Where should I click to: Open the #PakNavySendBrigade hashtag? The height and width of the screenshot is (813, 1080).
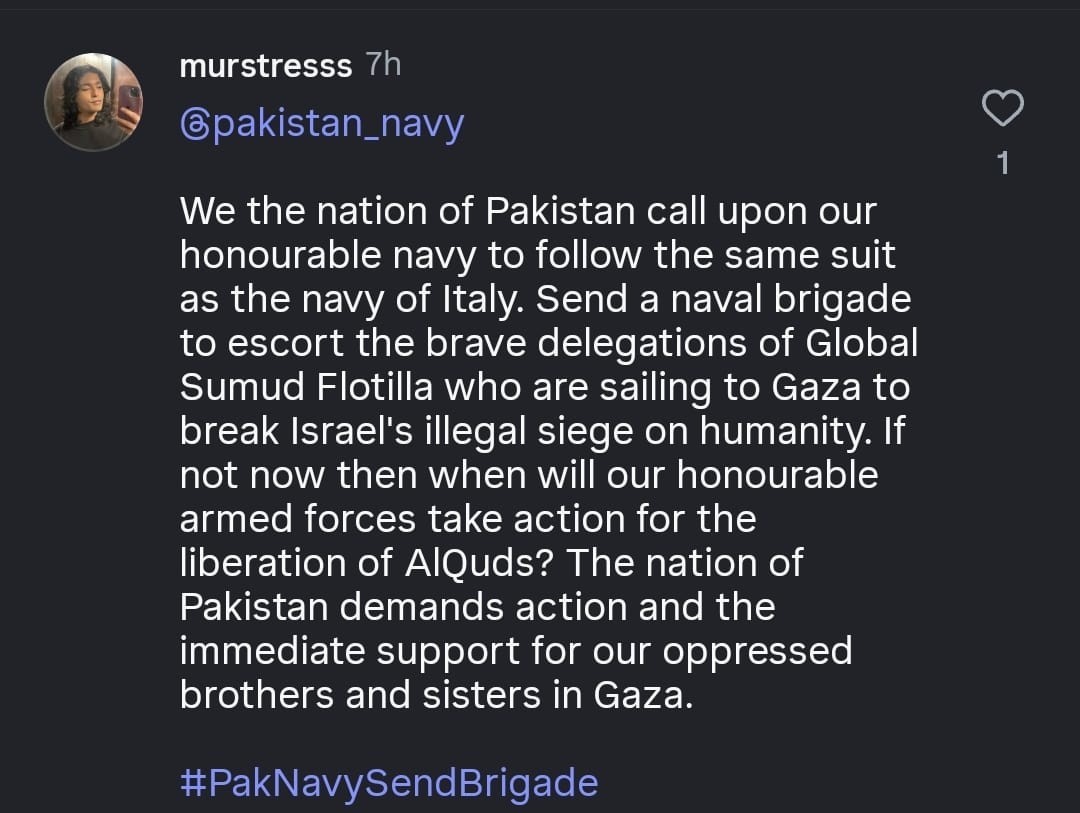[x=388, y=781]
